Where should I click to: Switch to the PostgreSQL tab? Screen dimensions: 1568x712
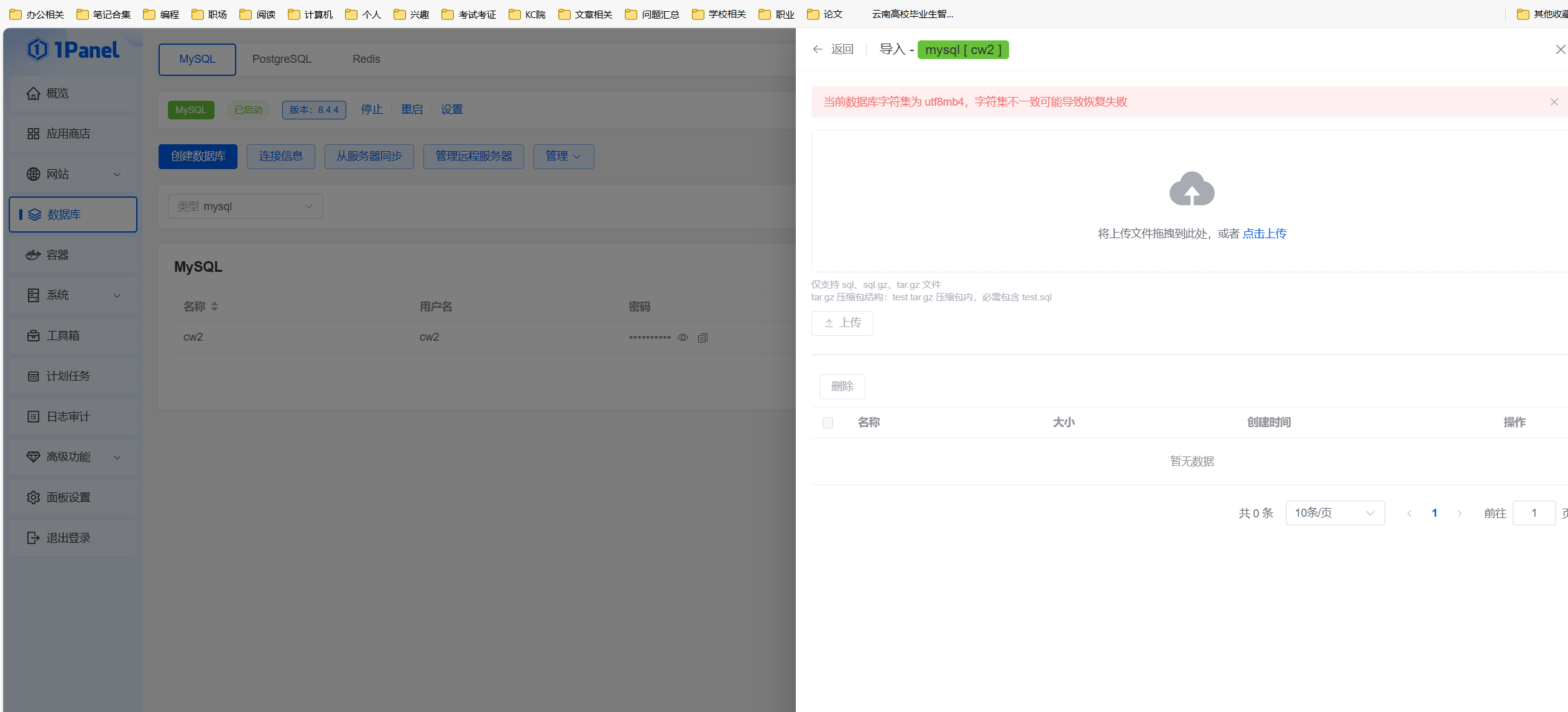click(x=281, y=58)
